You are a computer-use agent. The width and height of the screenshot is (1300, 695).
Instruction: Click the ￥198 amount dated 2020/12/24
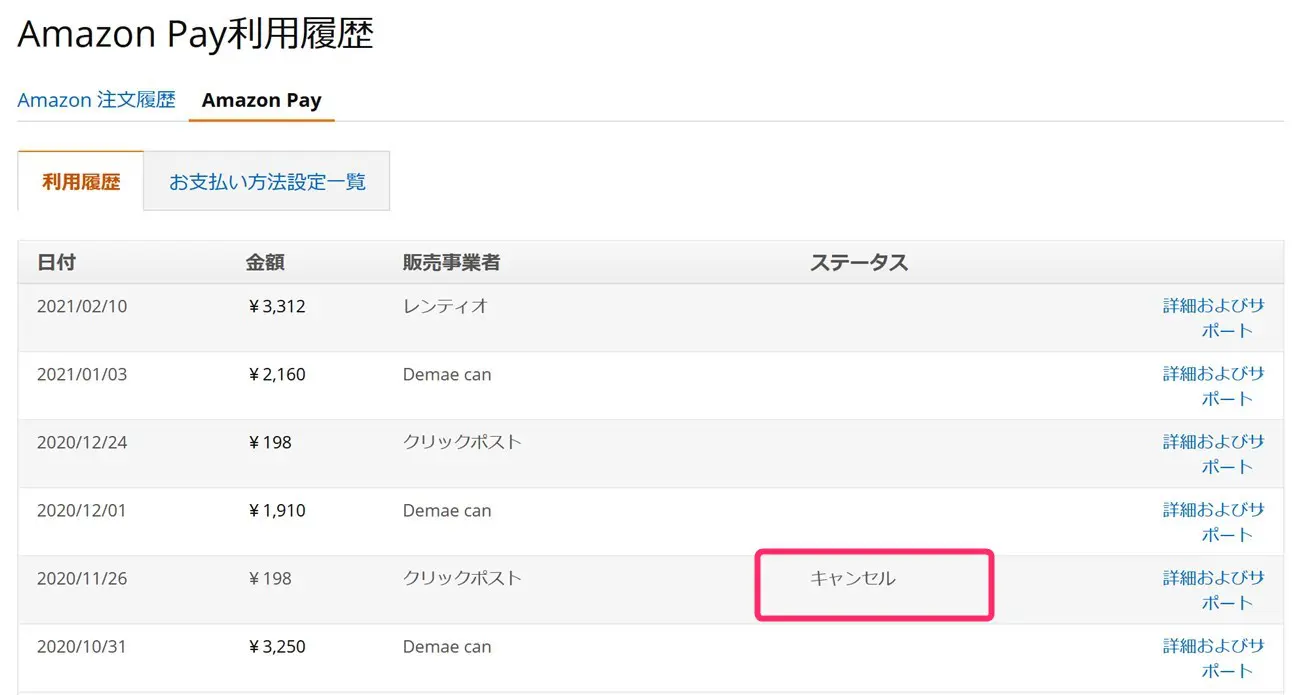269,443
